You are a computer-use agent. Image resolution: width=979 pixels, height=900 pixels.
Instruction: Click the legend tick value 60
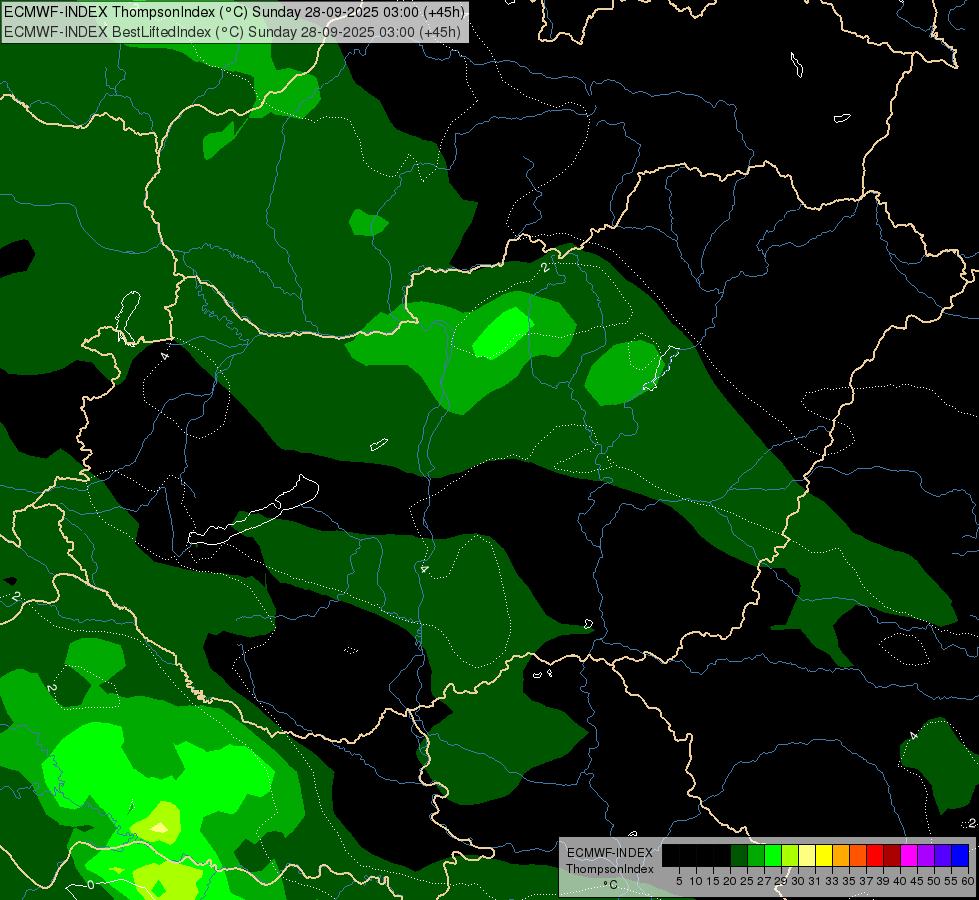click(968, 881)
